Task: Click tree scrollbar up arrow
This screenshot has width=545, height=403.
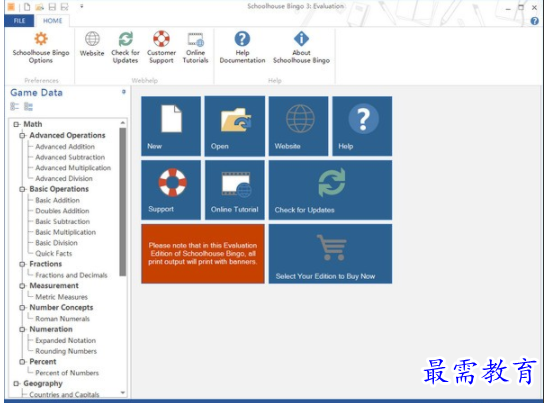Action: point(123,123)
